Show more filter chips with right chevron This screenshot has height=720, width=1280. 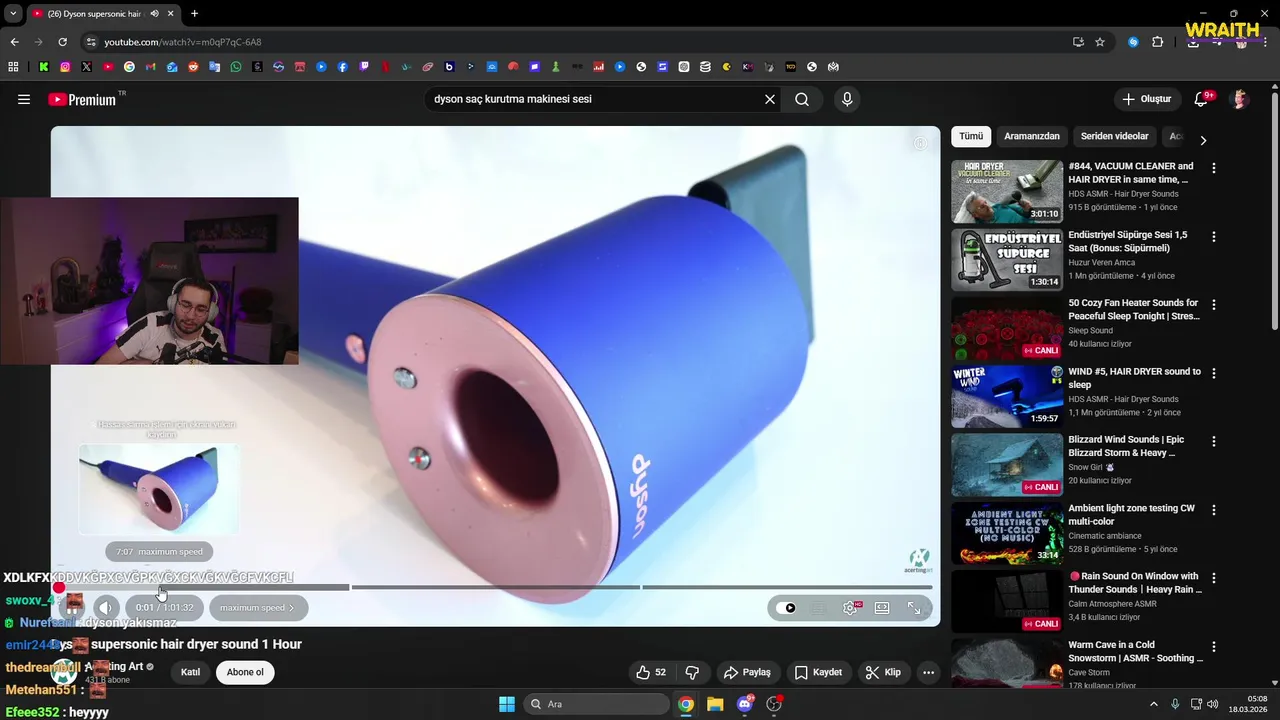pyautogui.click(x=1203, y=140)
